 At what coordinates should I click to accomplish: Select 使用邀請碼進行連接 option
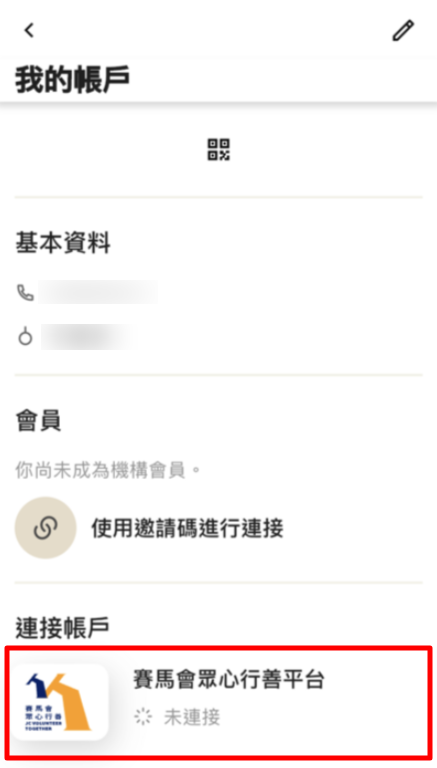tap(187, 528)
